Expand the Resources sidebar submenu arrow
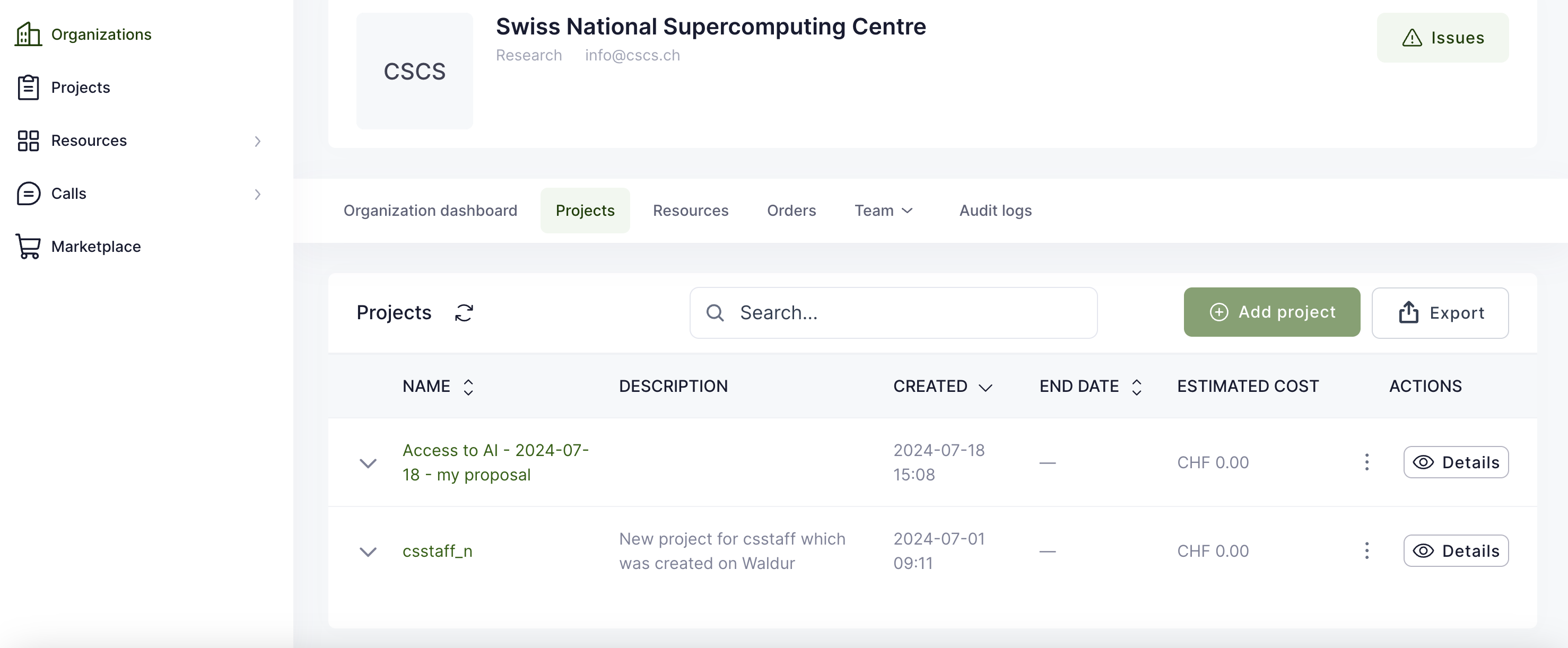Screen dimensions: 1568x648 coord(257,141)
